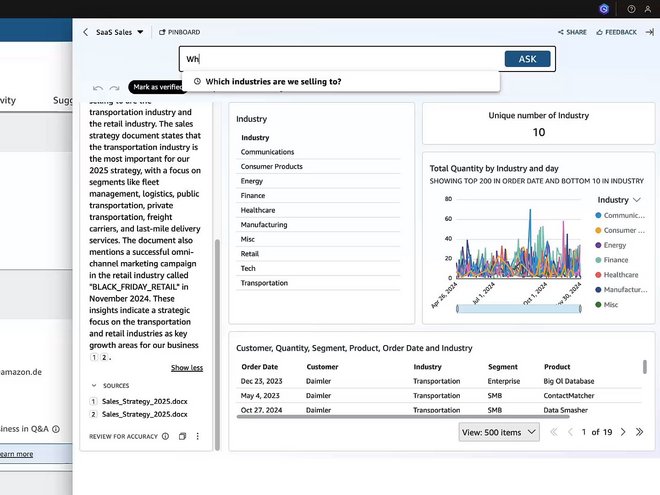Click the back arrow beside SaaS Sales
The image size is (660, 495).
point(86,32)
